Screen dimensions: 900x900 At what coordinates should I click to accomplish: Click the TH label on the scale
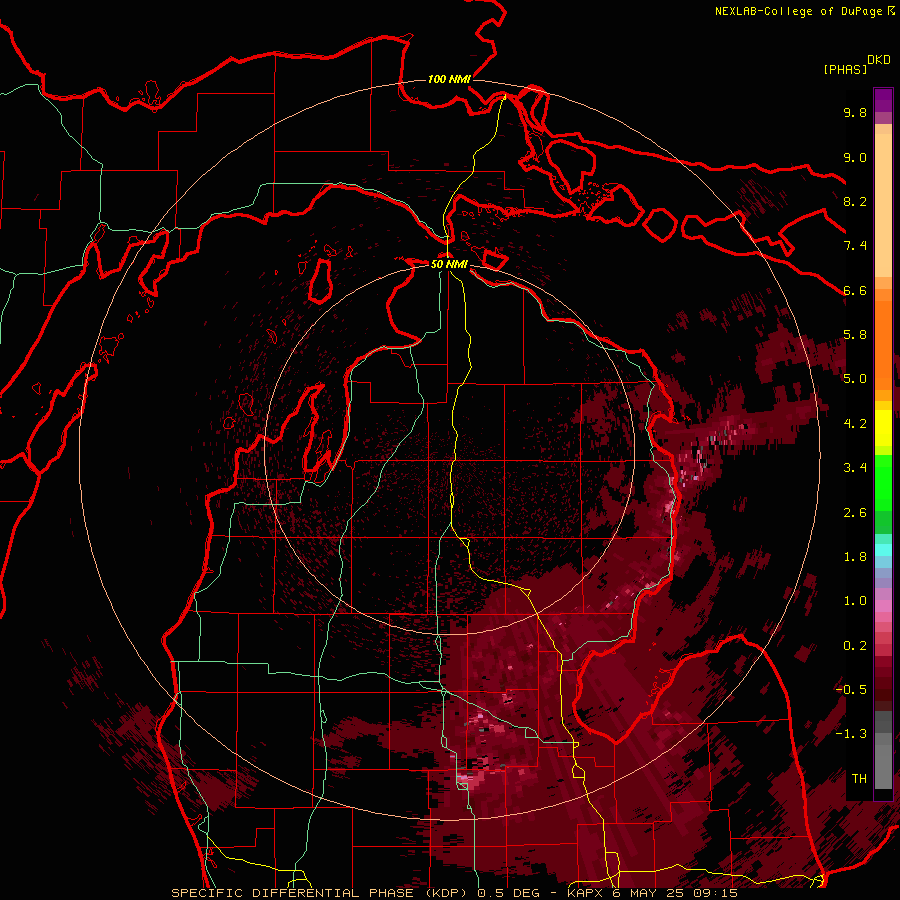pos(859,779)
